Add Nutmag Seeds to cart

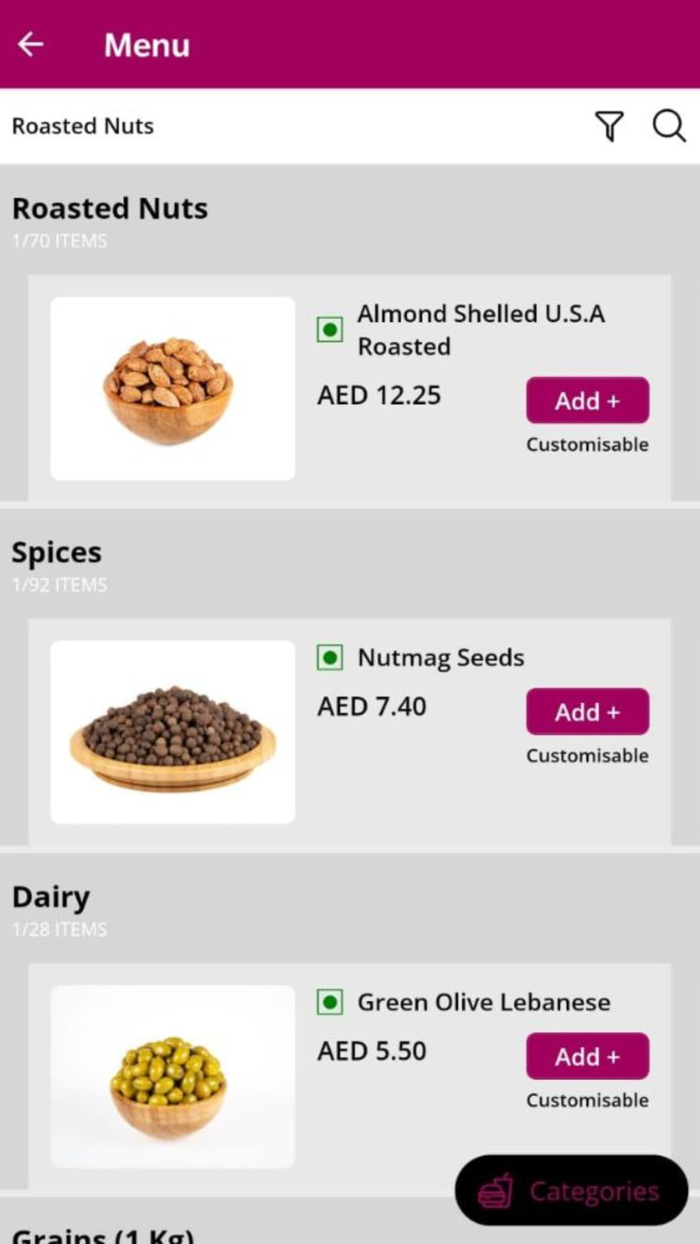click(587, 711)
